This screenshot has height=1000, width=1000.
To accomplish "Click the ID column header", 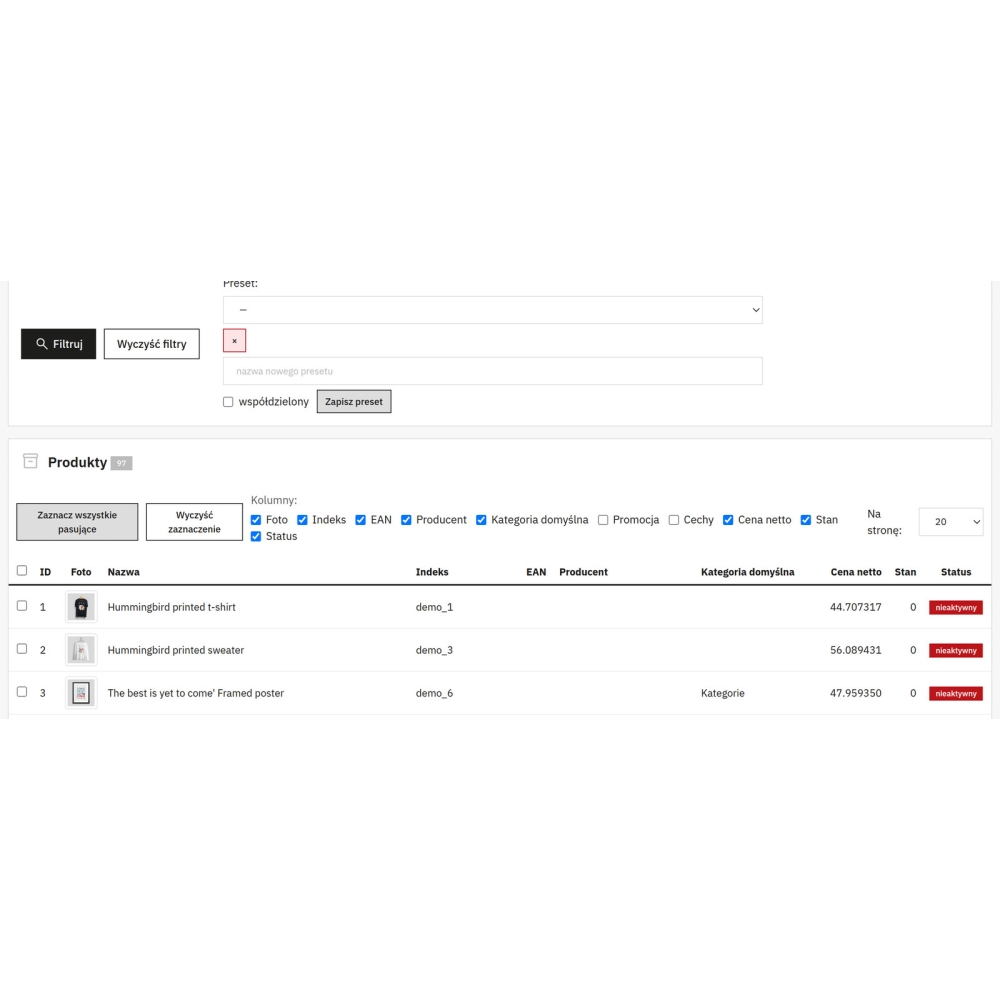I will point(45,572).
